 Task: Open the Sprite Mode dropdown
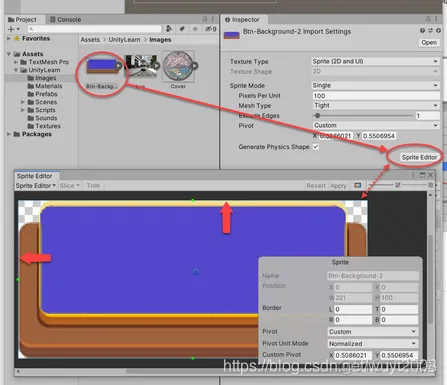(x=375, y=85)
